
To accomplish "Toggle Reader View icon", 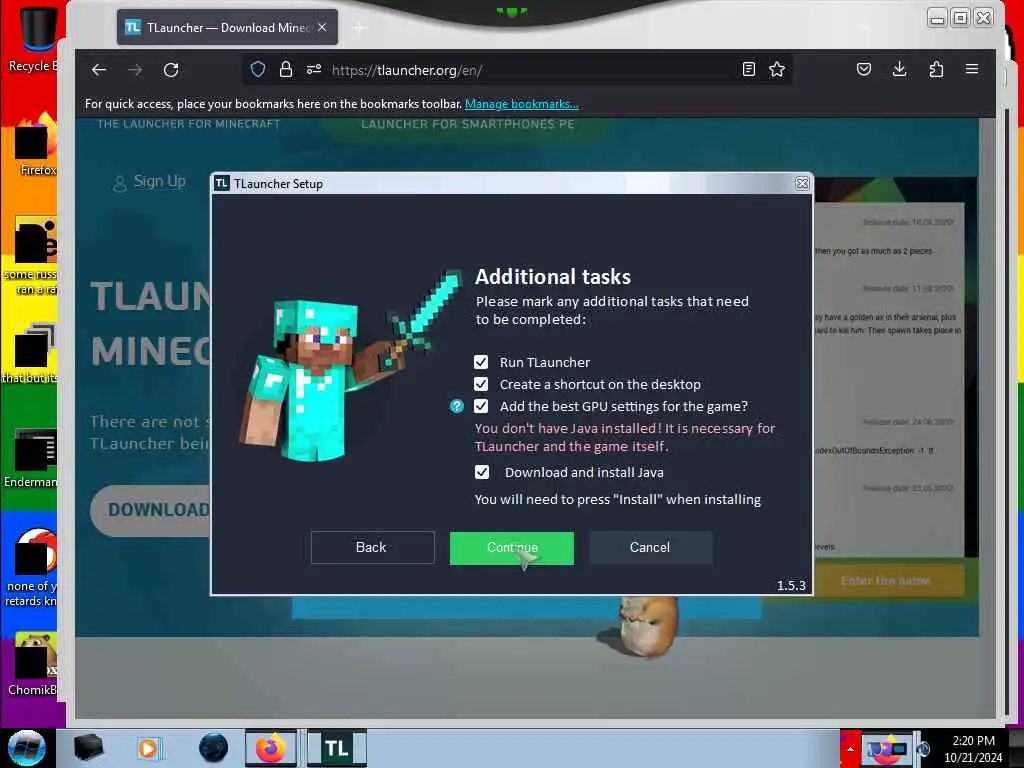I will point(748,69).
